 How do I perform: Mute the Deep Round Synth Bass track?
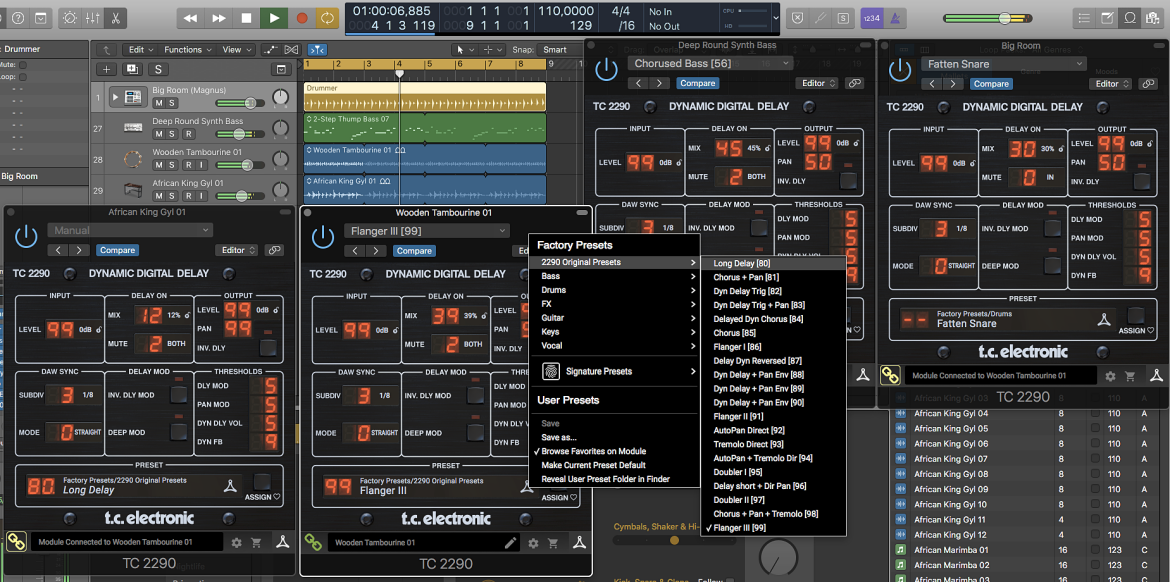tap(158, 134)
